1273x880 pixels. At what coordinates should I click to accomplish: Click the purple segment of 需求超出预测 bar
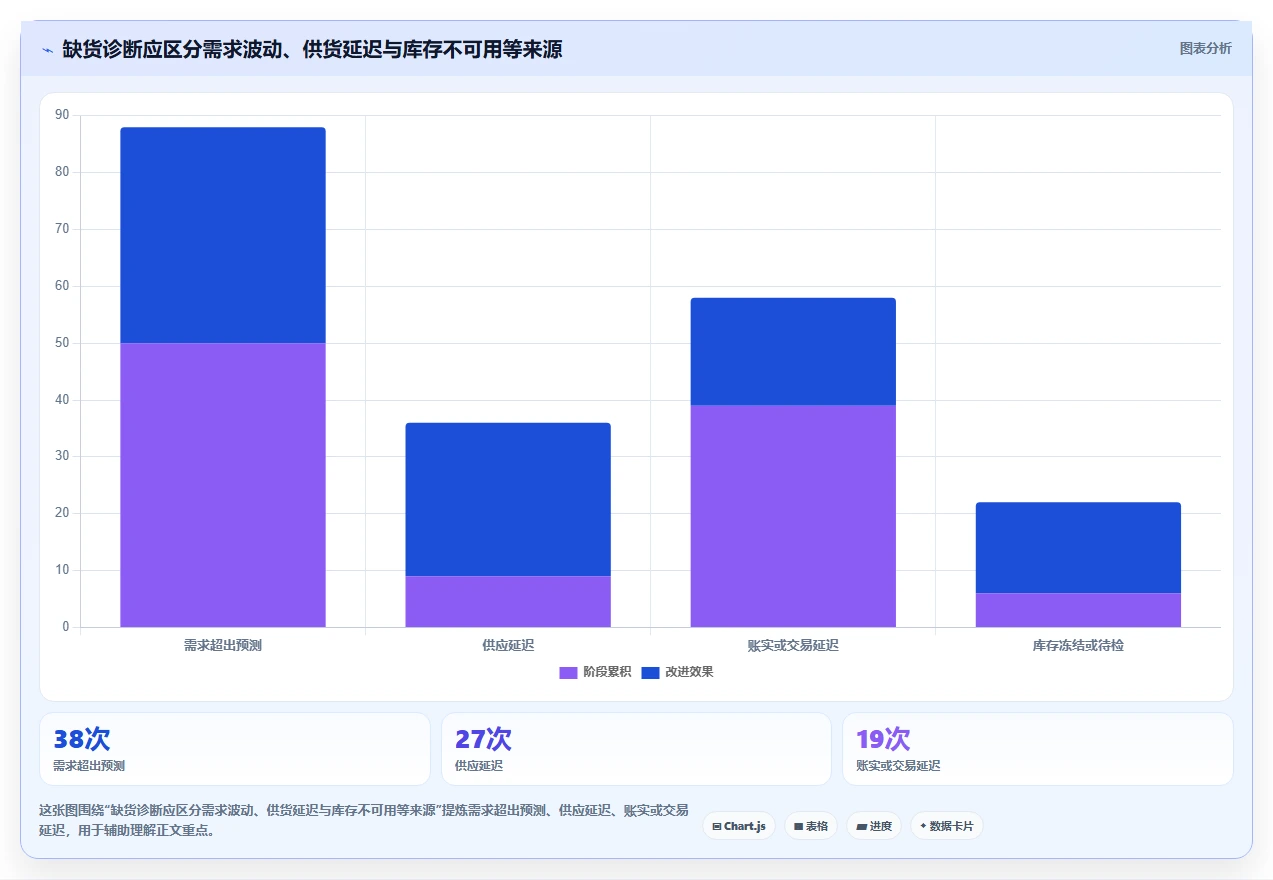pos(223,485)
